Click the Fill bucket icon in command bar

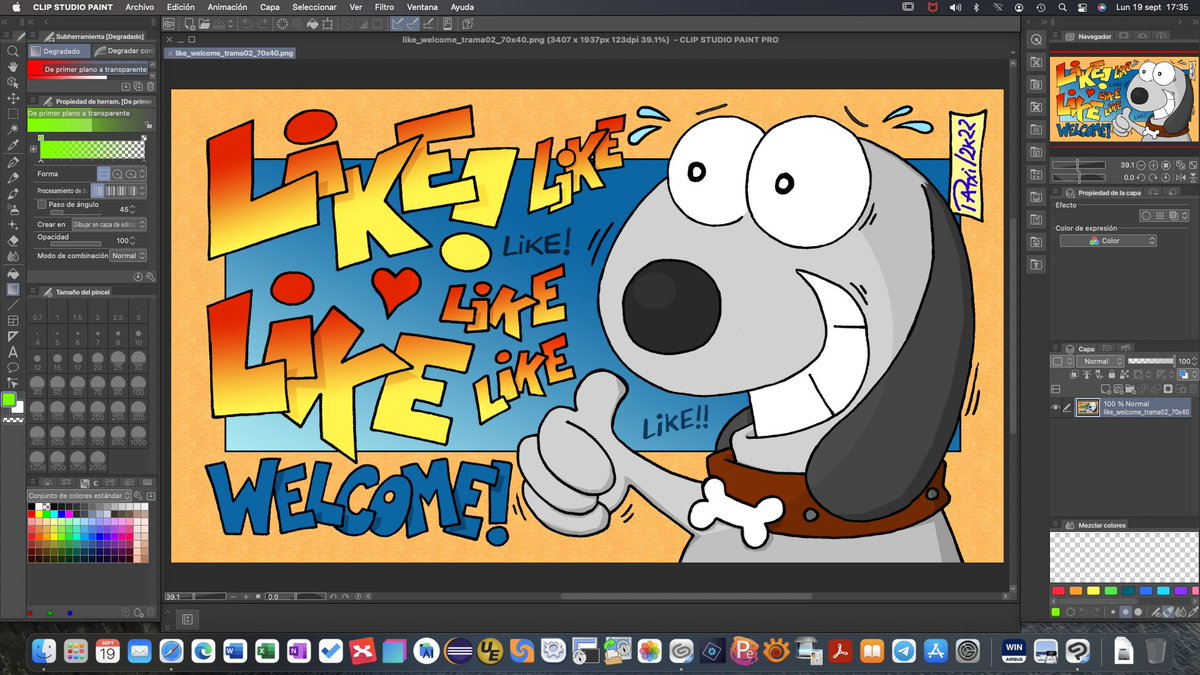(x=312, y=23)
